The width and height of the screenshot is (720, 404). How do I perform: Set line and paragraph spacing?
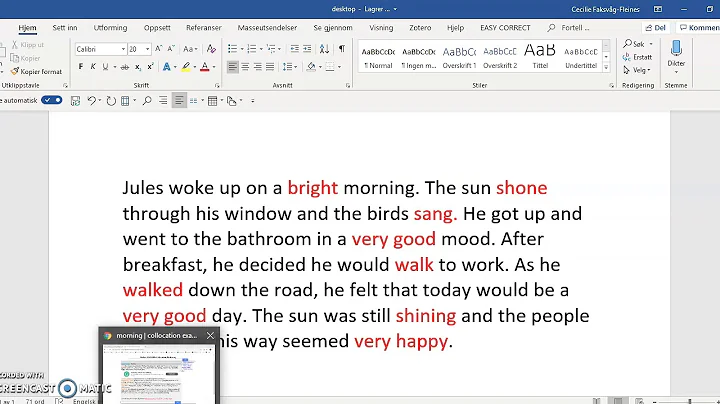tap(287, 67)
